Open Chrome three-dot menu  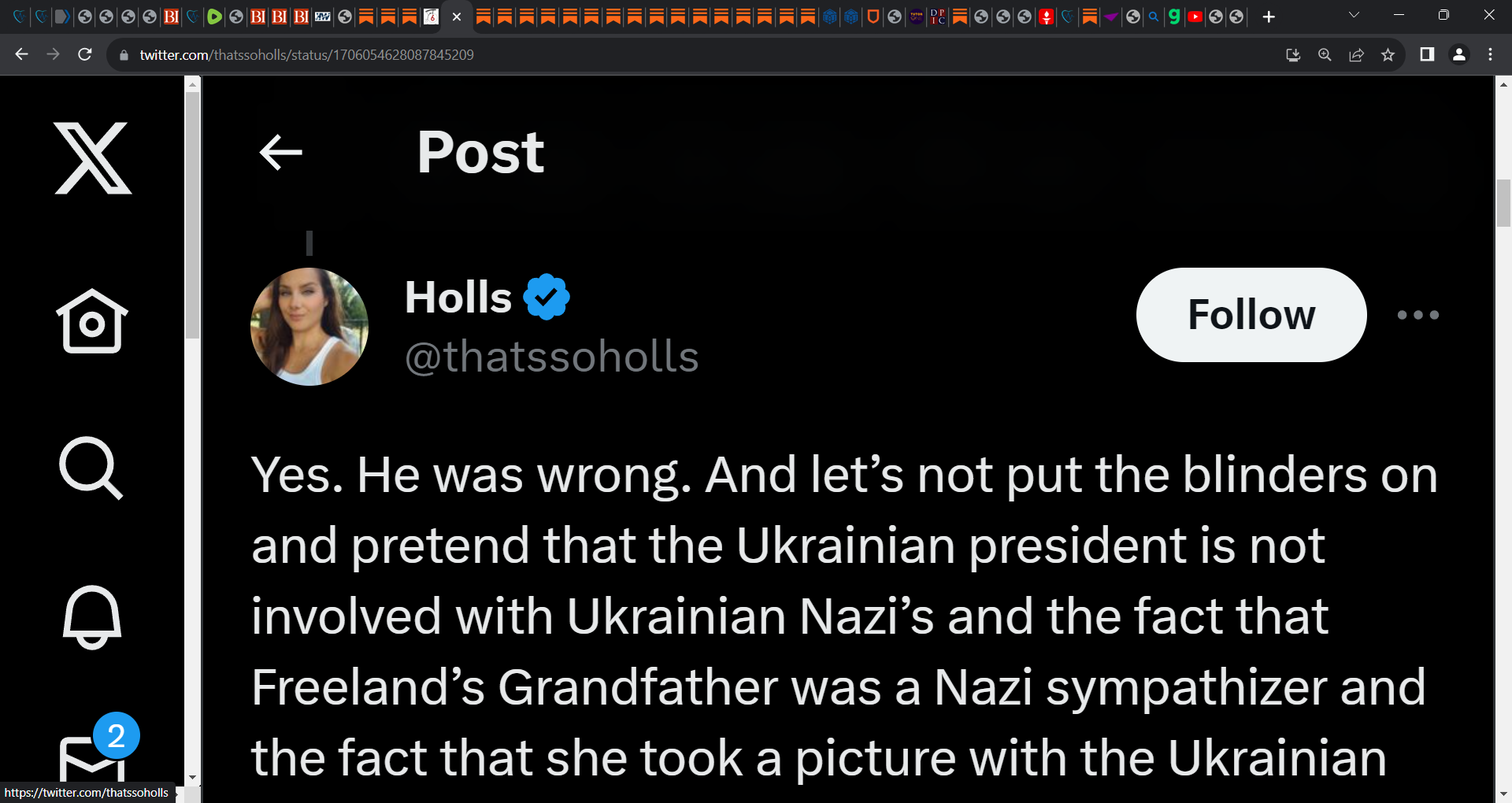[1490, 54]
